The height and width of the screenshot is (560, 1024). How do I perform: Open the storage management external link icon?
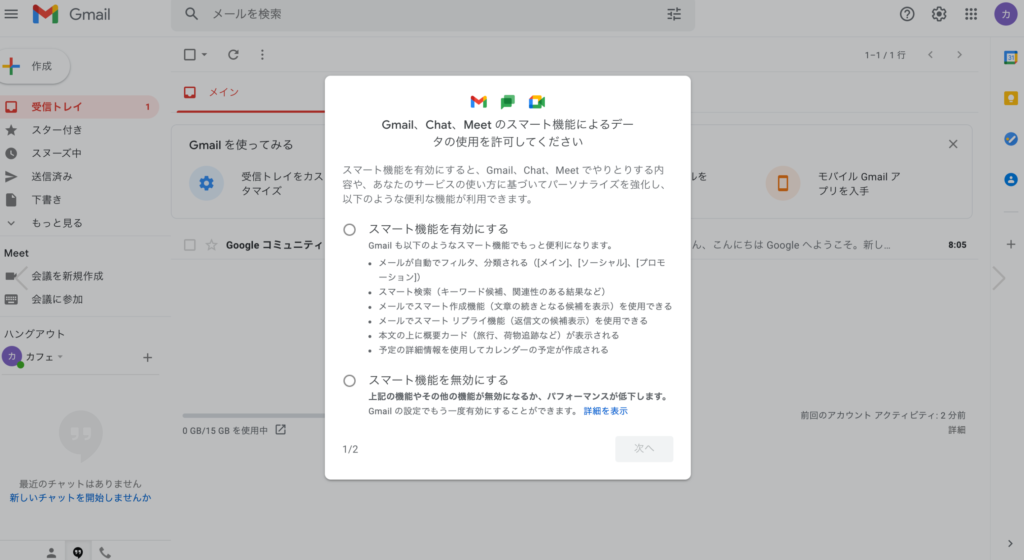[x=281, y=430]
